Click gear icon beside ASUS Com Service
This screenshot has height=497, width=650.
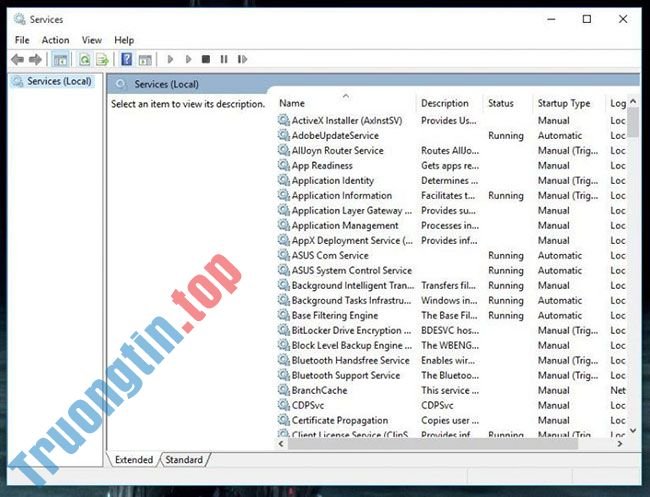pos(284,255)
